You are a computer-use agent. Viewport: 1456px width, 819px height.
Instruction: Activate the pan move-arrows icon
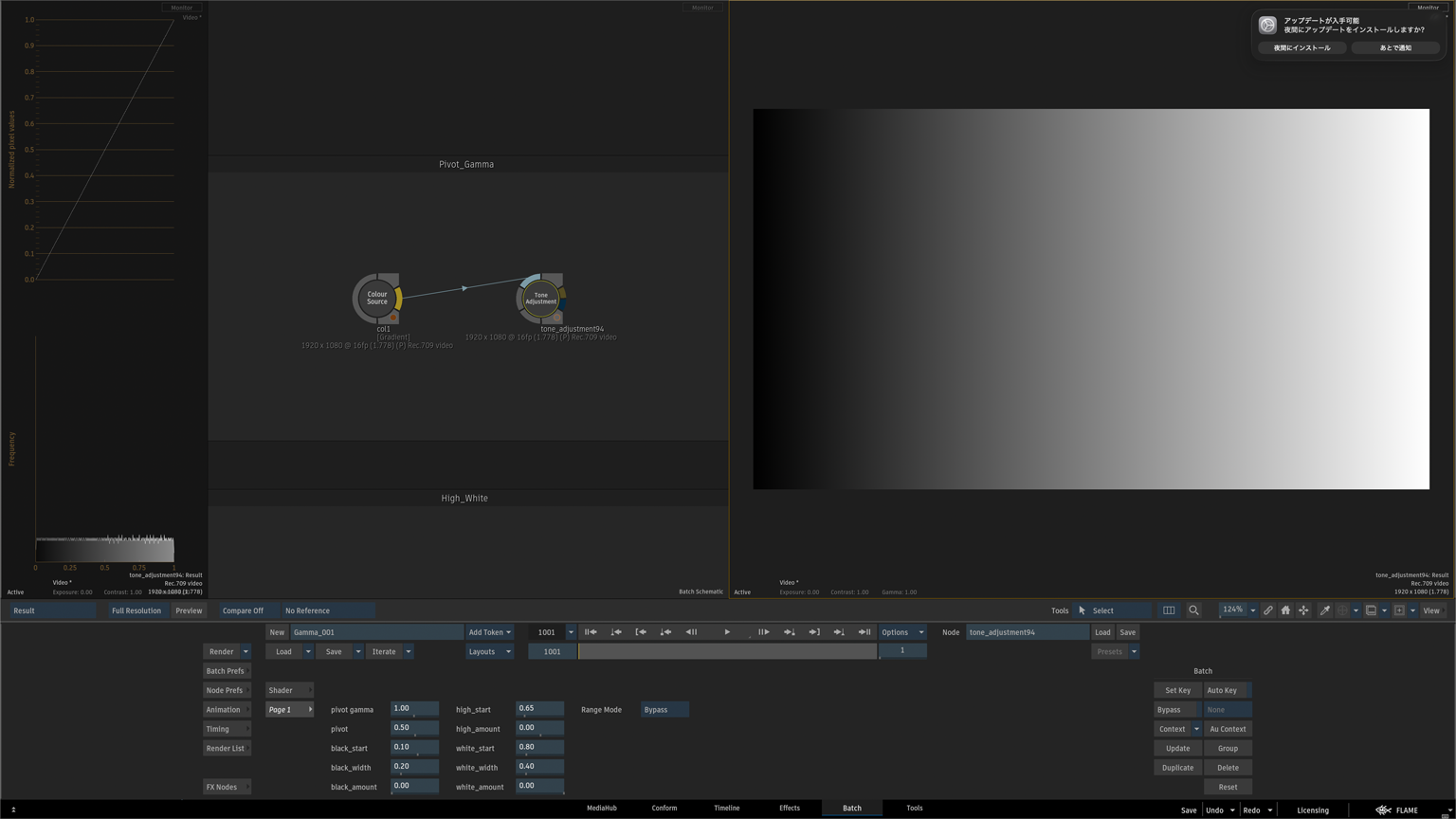[1303, 610]
